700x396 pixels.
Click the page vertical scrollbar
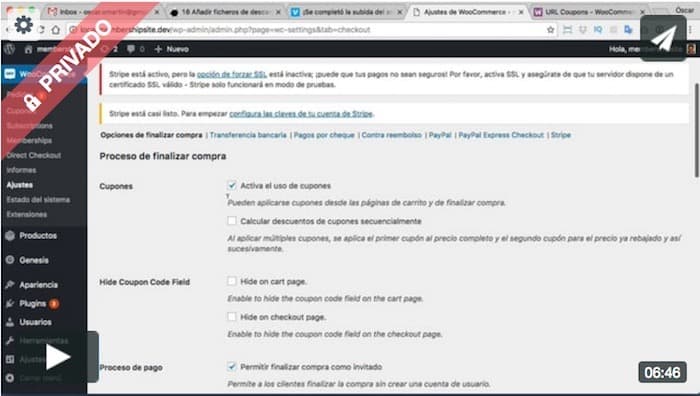click(x=696, y=130)
